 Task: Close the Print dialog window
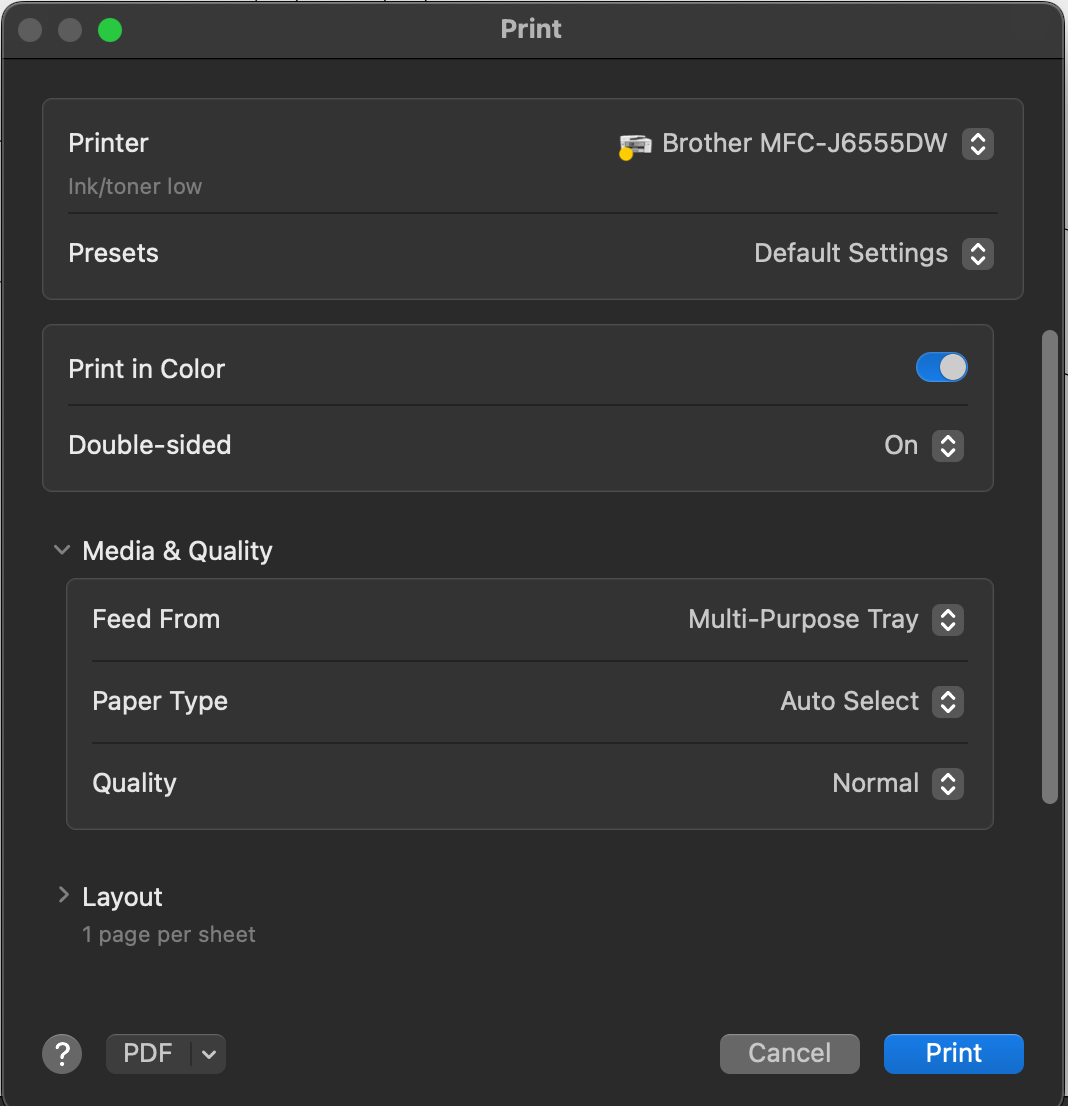point(30,30)
